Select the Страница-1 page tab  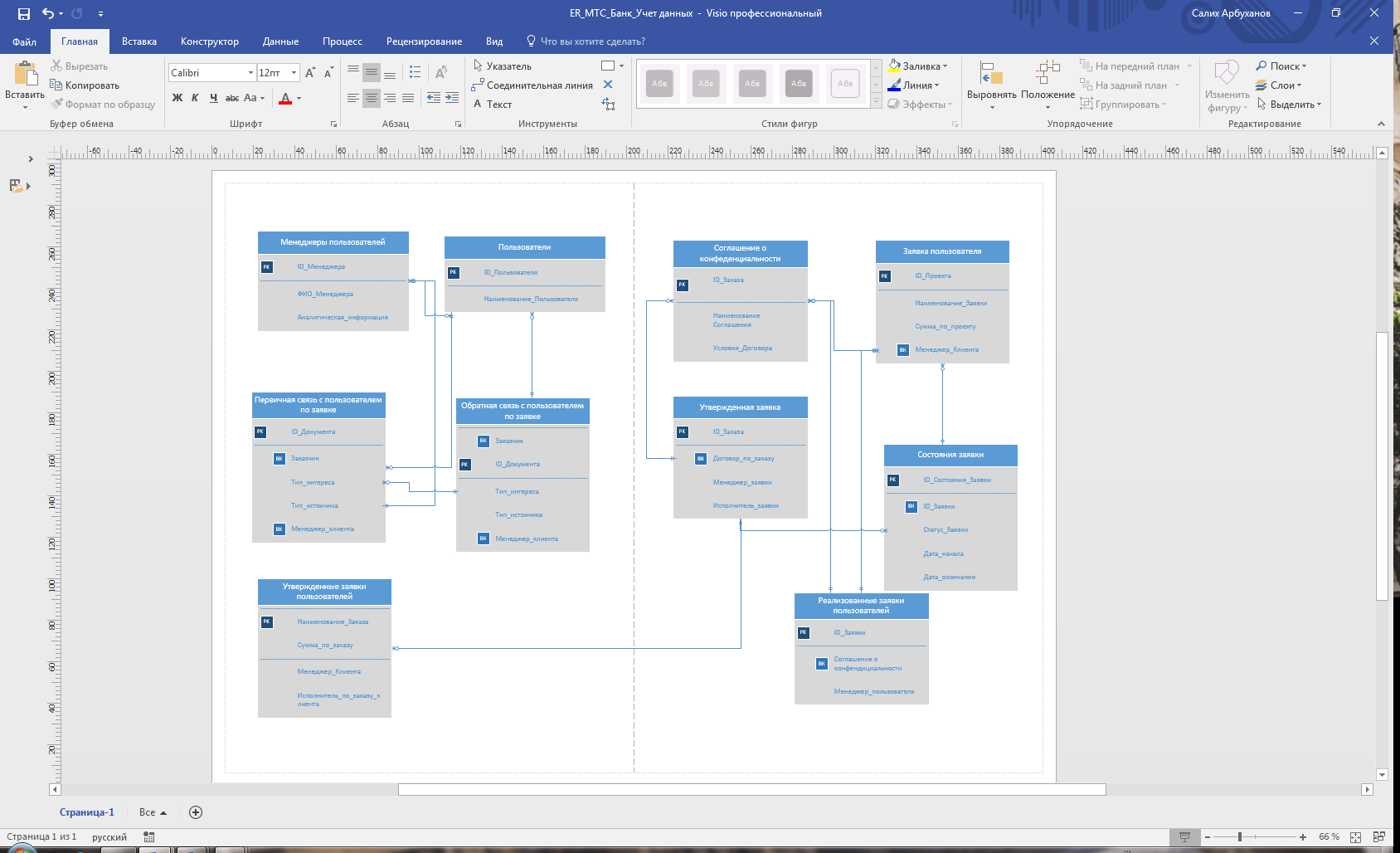pyautogui.click(x=87, y=812)
